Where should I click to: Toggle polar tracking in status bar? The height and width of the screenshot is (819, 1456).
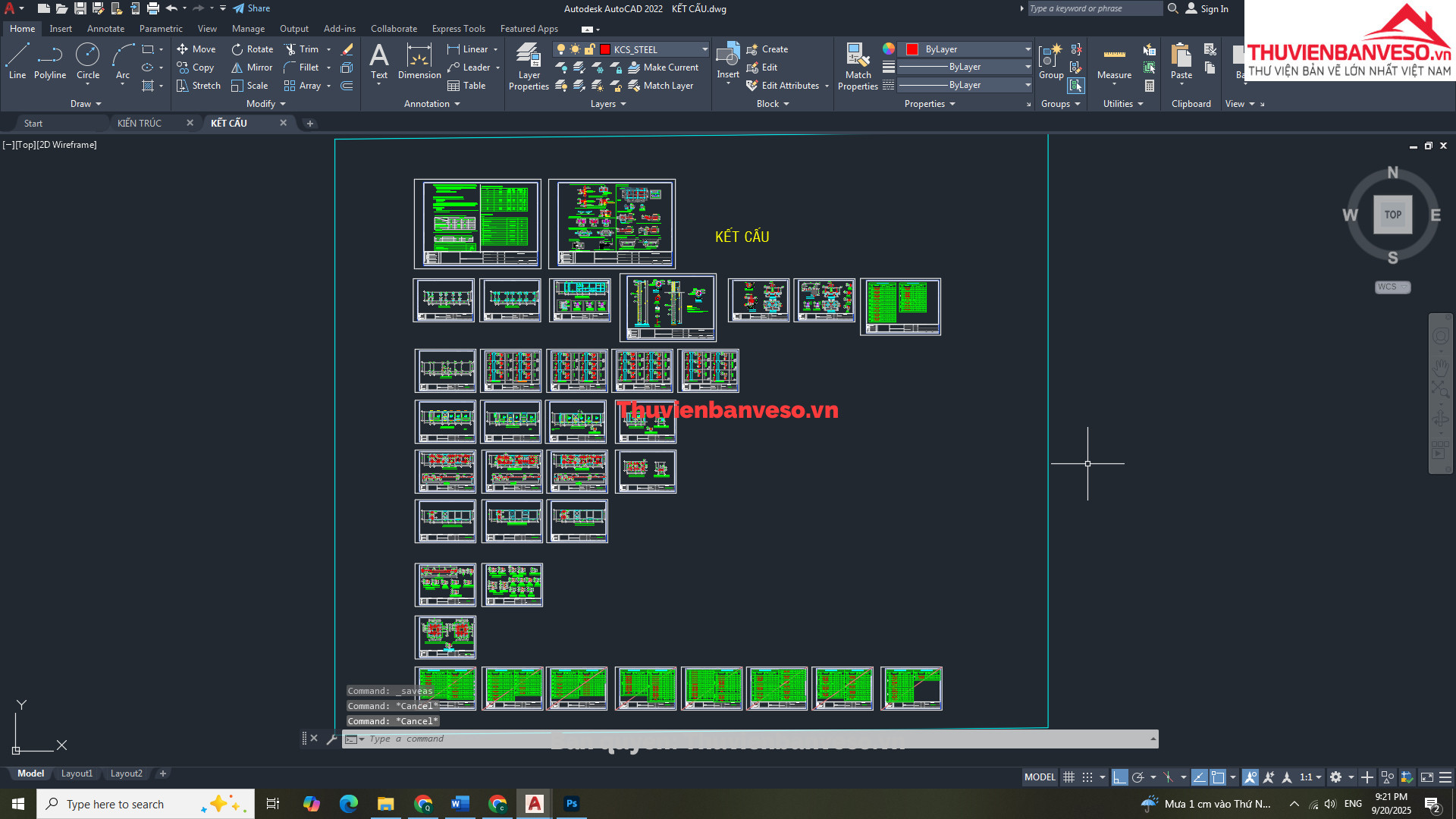point(1137,777)
